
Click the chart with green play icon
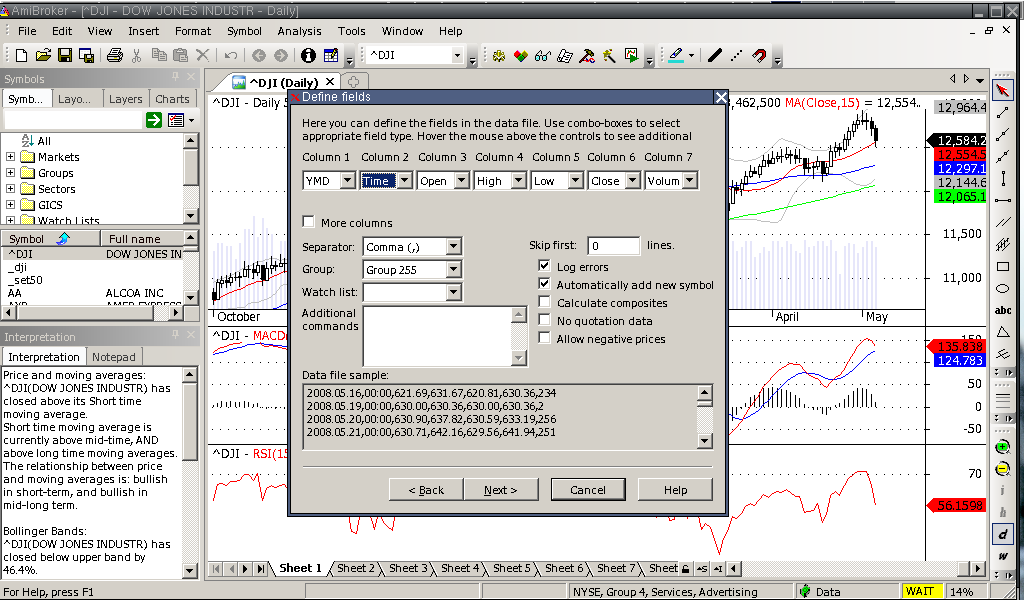[x=632, y=55]
